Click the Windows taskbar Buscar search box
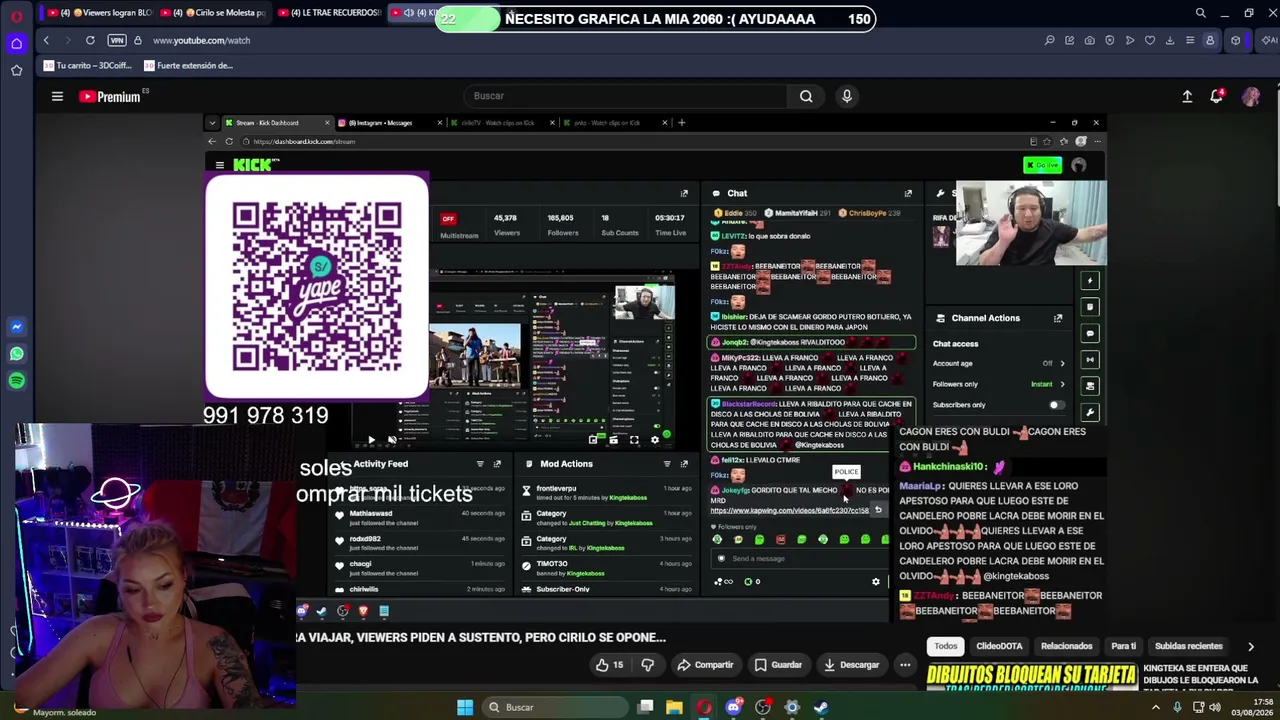This screenshot has width=1280, height=720. click(553, 707)
